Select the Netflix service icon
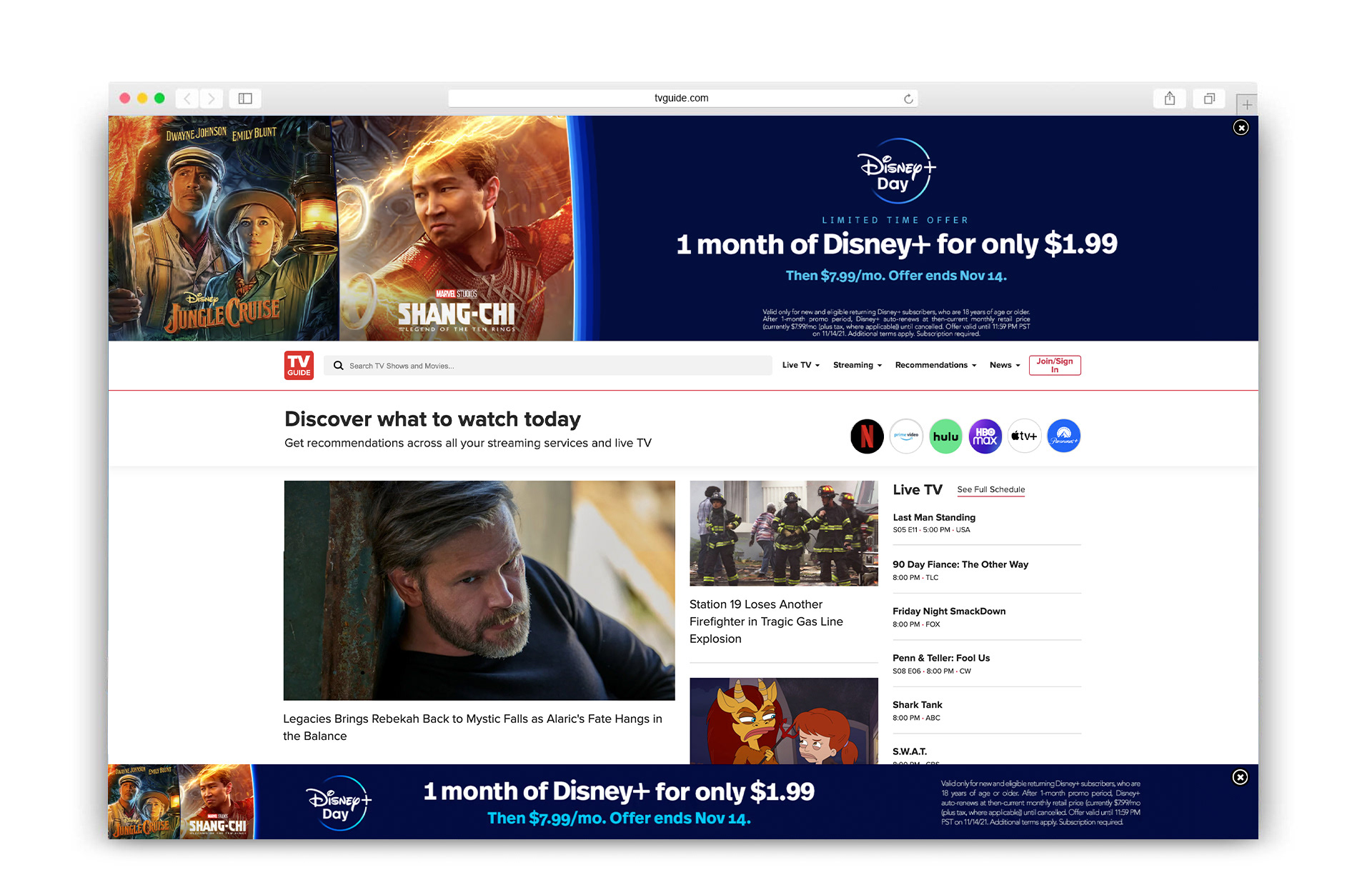 click(867, 436)
